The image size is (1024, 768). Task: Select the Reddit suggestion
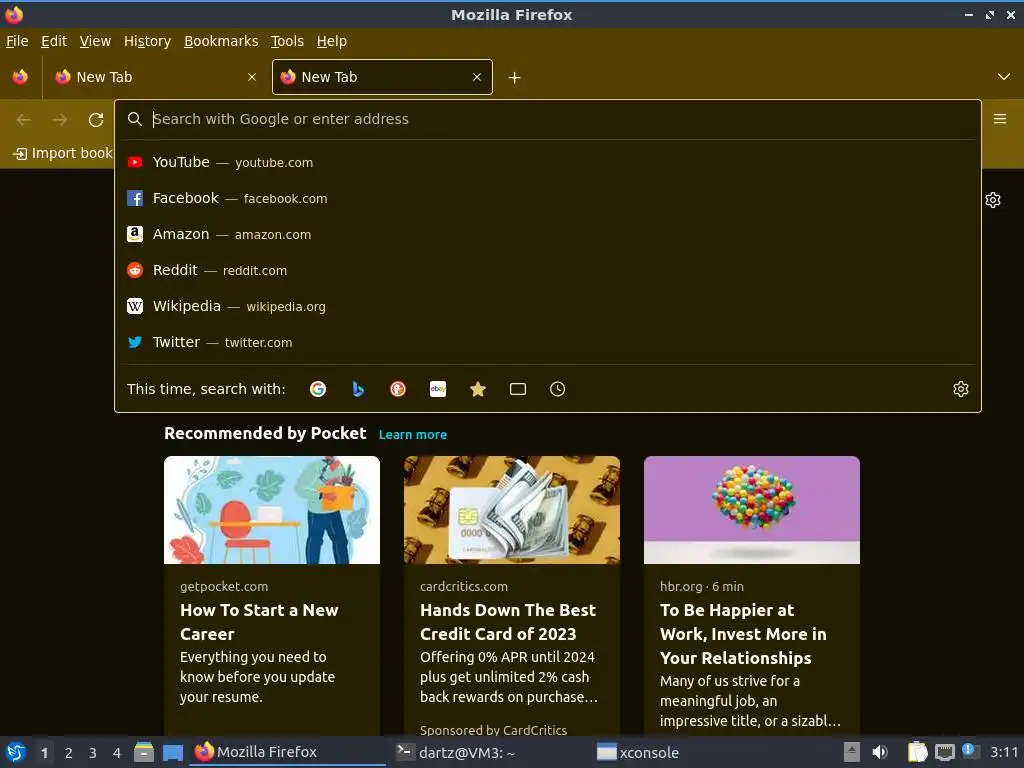(547, 270)
